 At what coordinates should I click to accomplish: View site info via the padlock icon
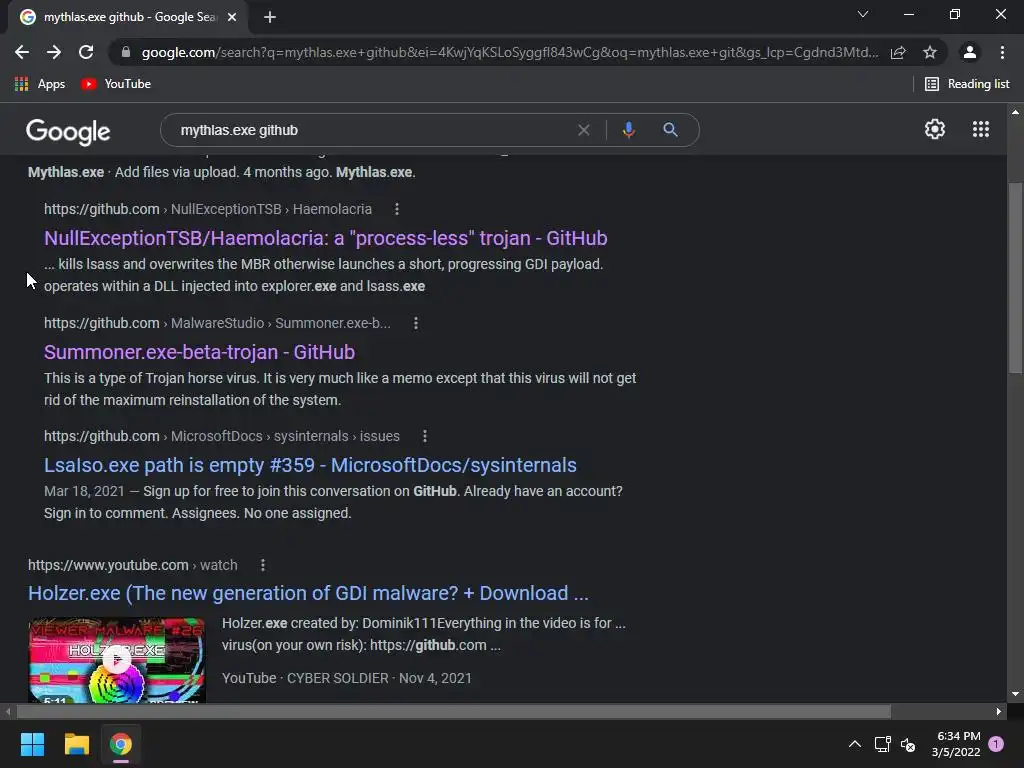(126, 52)
